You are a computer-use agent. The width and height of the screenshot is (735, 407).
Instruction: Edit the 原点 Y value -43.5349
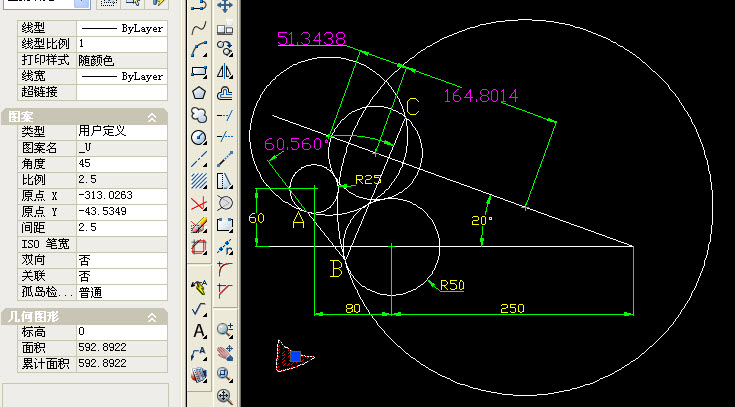[122, 211]
